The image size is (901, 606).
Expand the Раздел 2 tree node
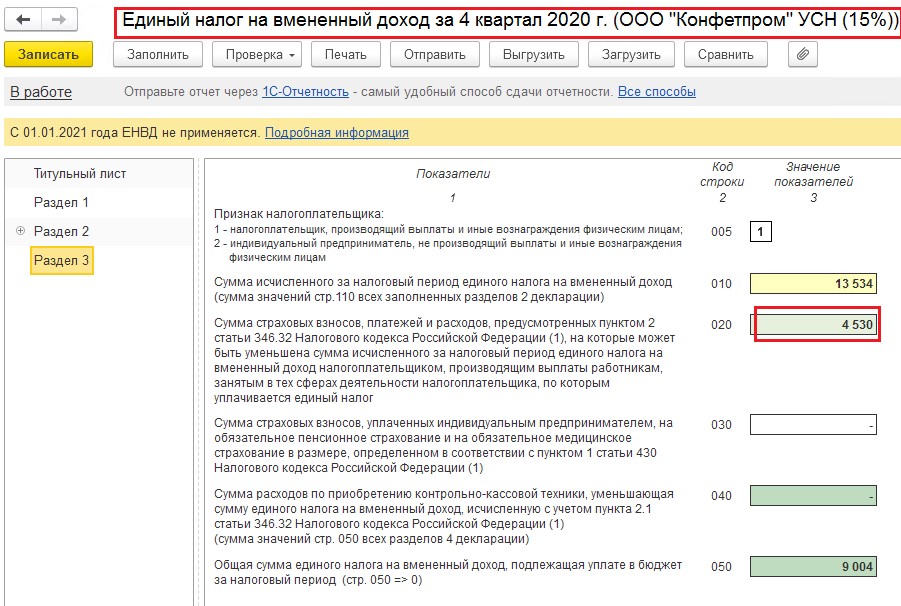[x=20, y=230]
